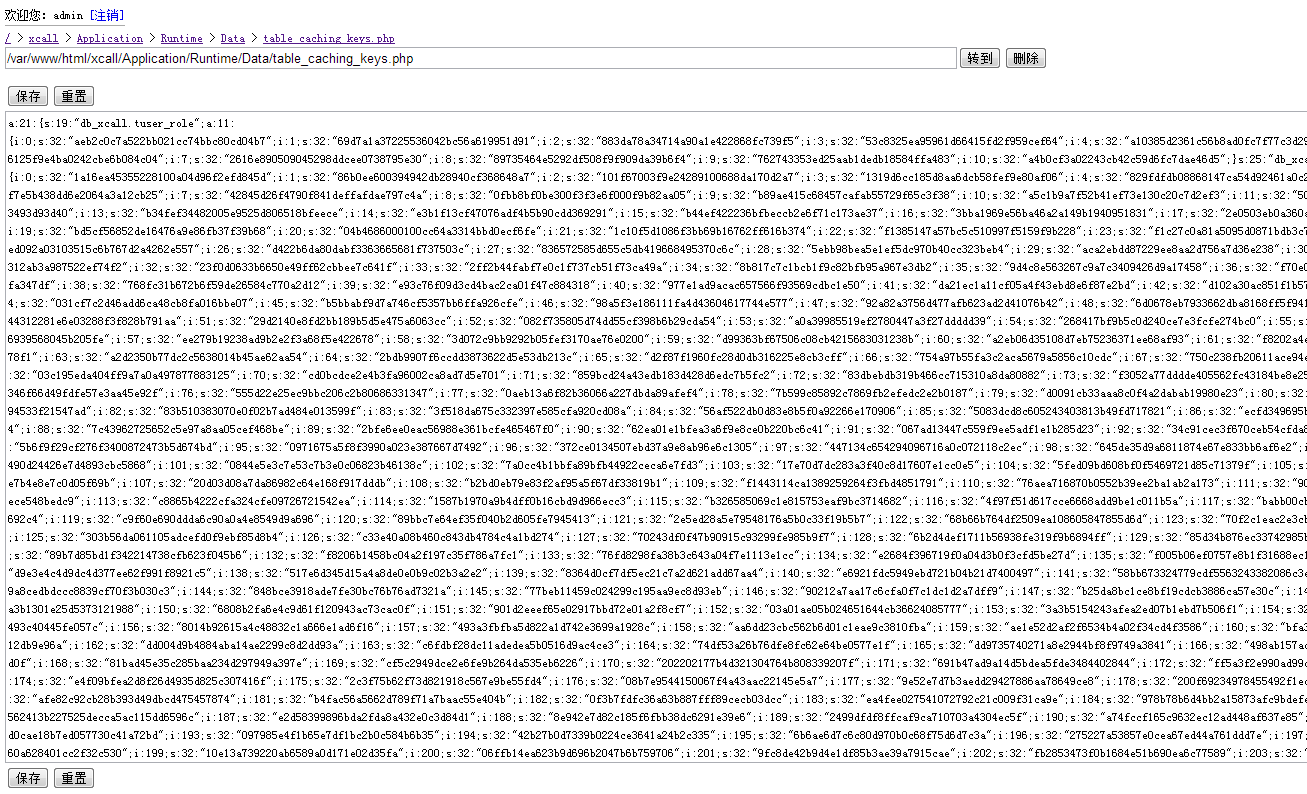
Task: Open the Runtime breadcrumb link
Action: (182, 38)
